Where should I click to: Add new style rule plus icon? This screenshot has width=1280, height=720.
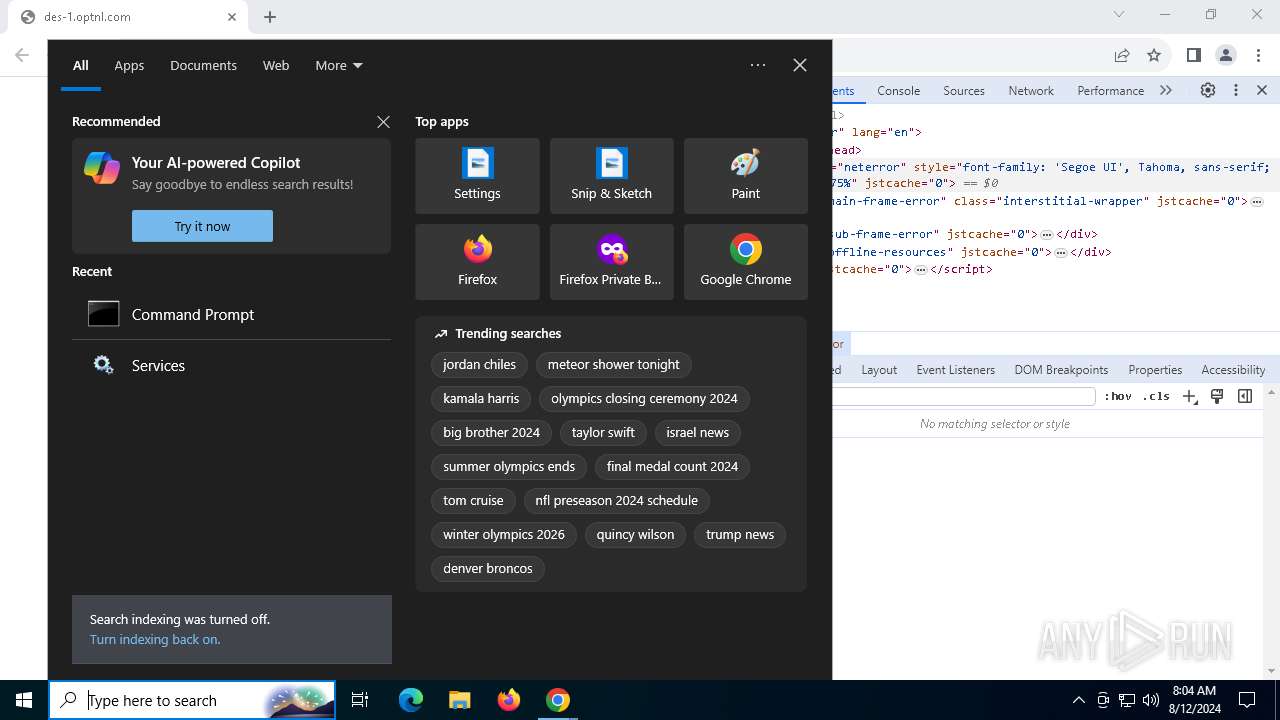(1189, 396)
